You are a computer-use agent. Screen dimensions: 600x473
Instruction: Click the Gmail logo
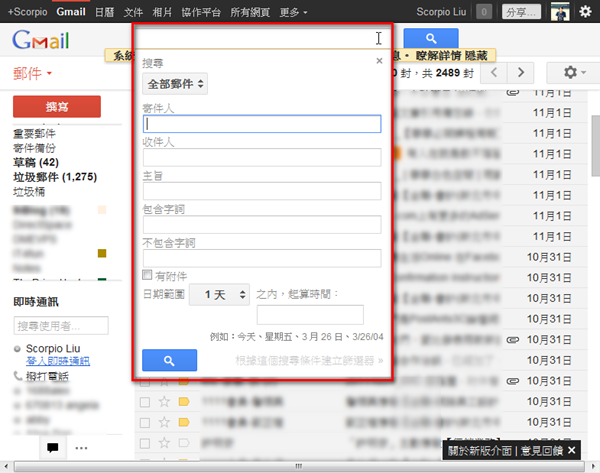point(41,40)
